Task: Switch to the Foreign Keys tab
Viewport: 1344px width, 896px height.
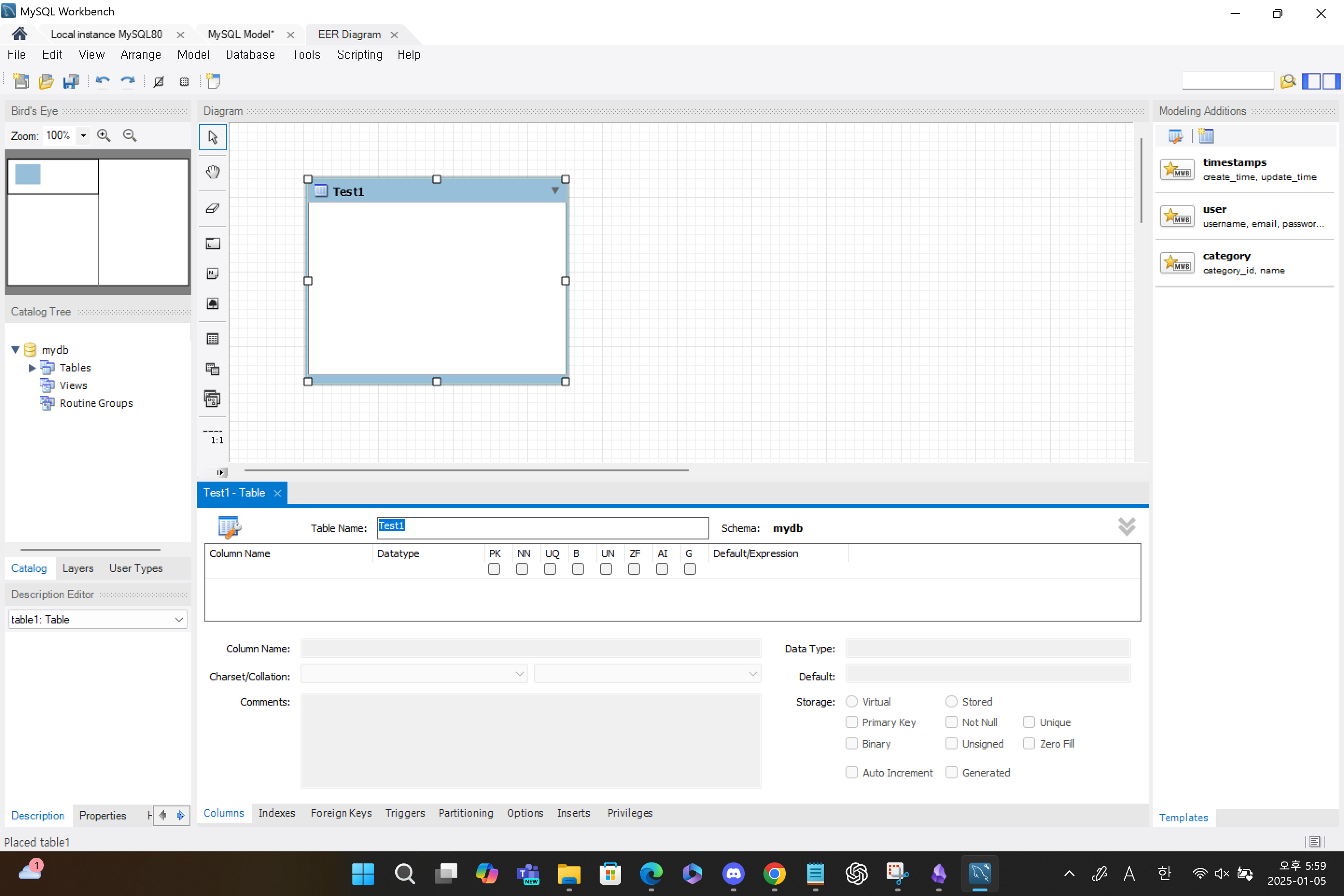Action: coord(341,812)
